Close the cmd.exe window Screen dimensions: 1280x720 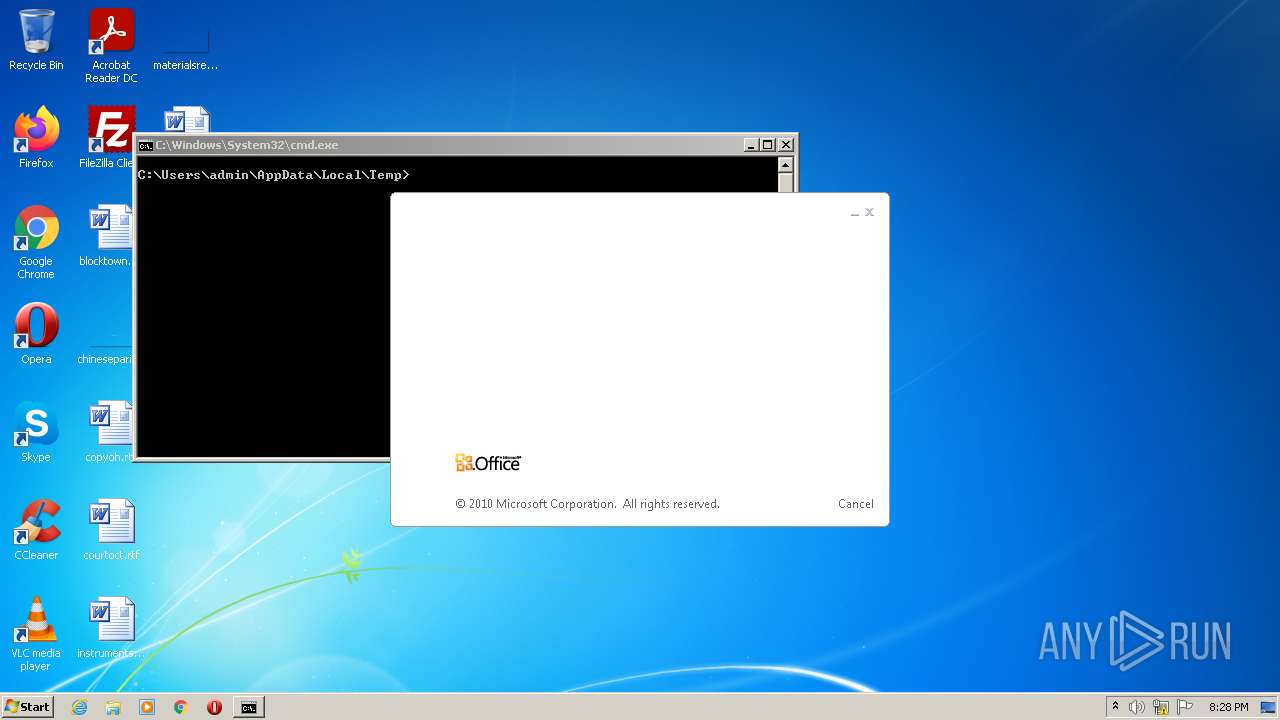click(x=786, y=145)
